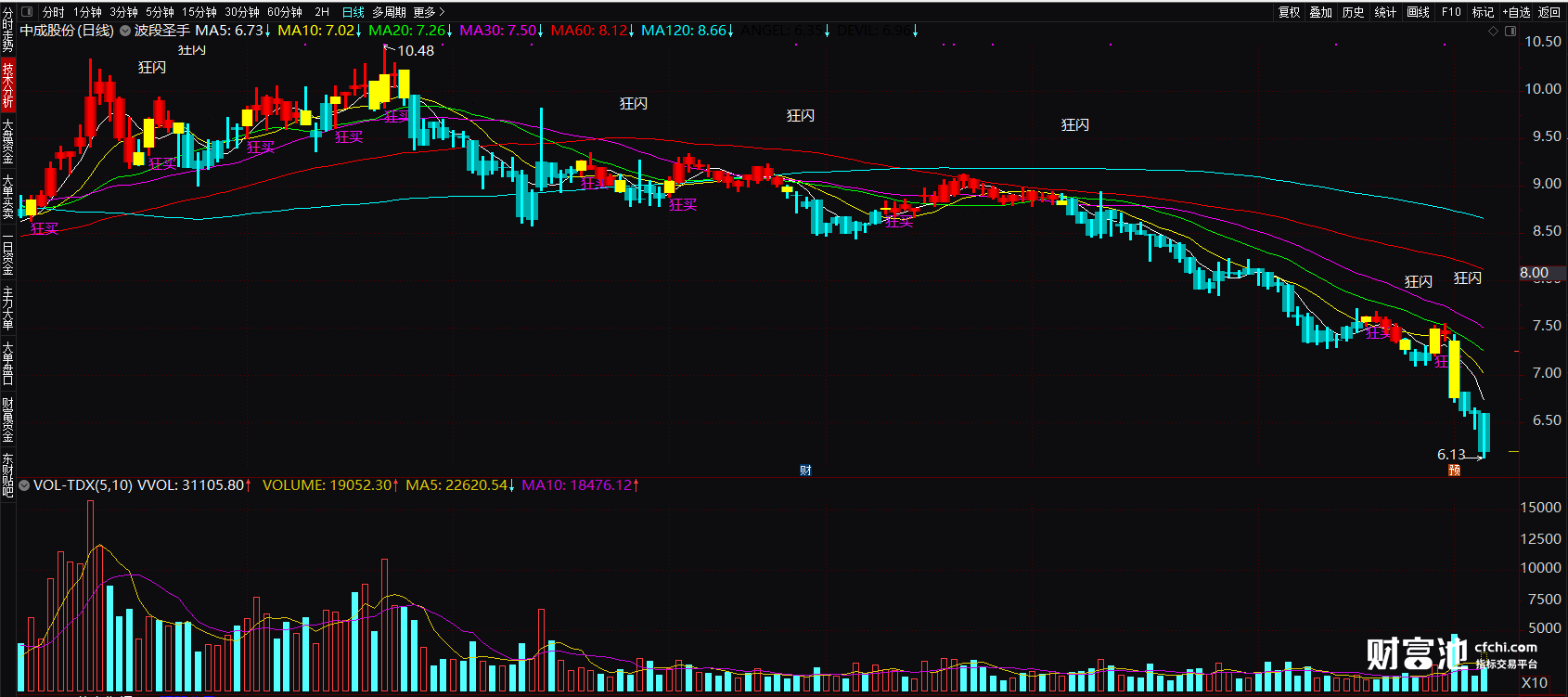Open 一日资金 sidebar tab
1568x697 pixels.
tap(7, 252)
